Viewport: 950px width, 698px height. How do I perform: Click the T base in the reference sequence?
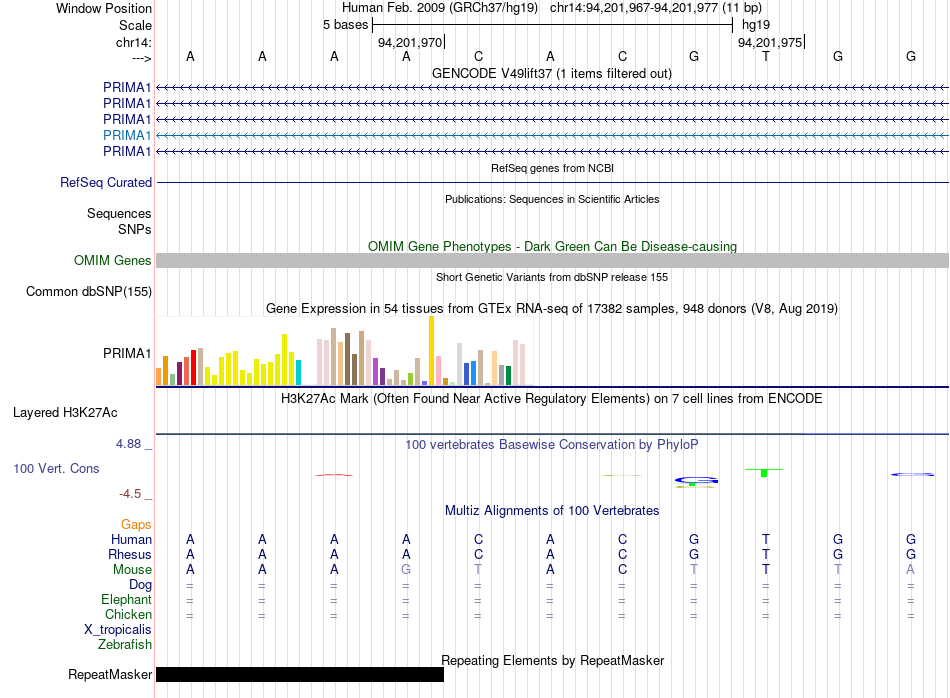pos(766,56)
